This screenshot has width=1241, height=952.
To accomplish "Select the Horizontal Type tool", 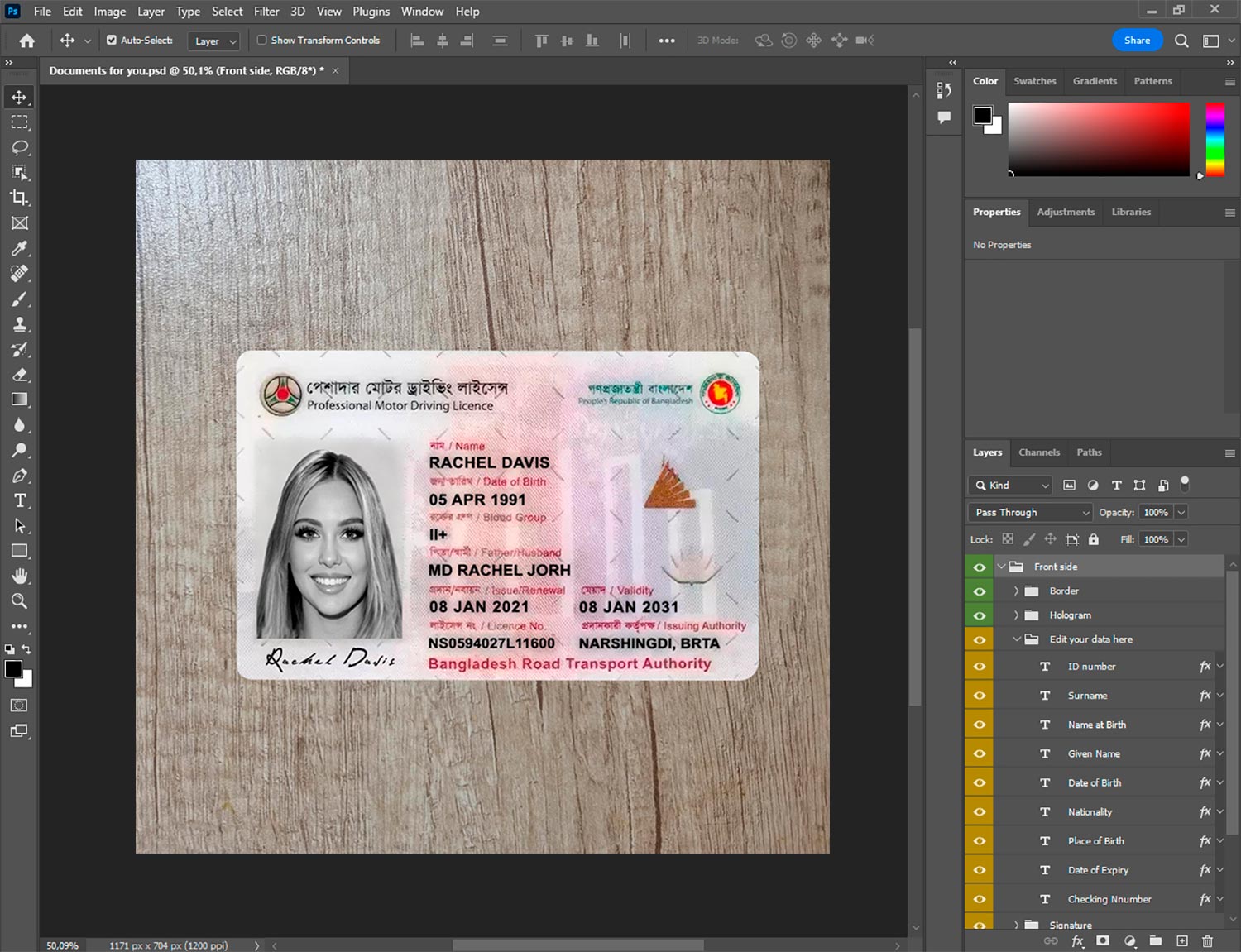I will coord(19,500).
